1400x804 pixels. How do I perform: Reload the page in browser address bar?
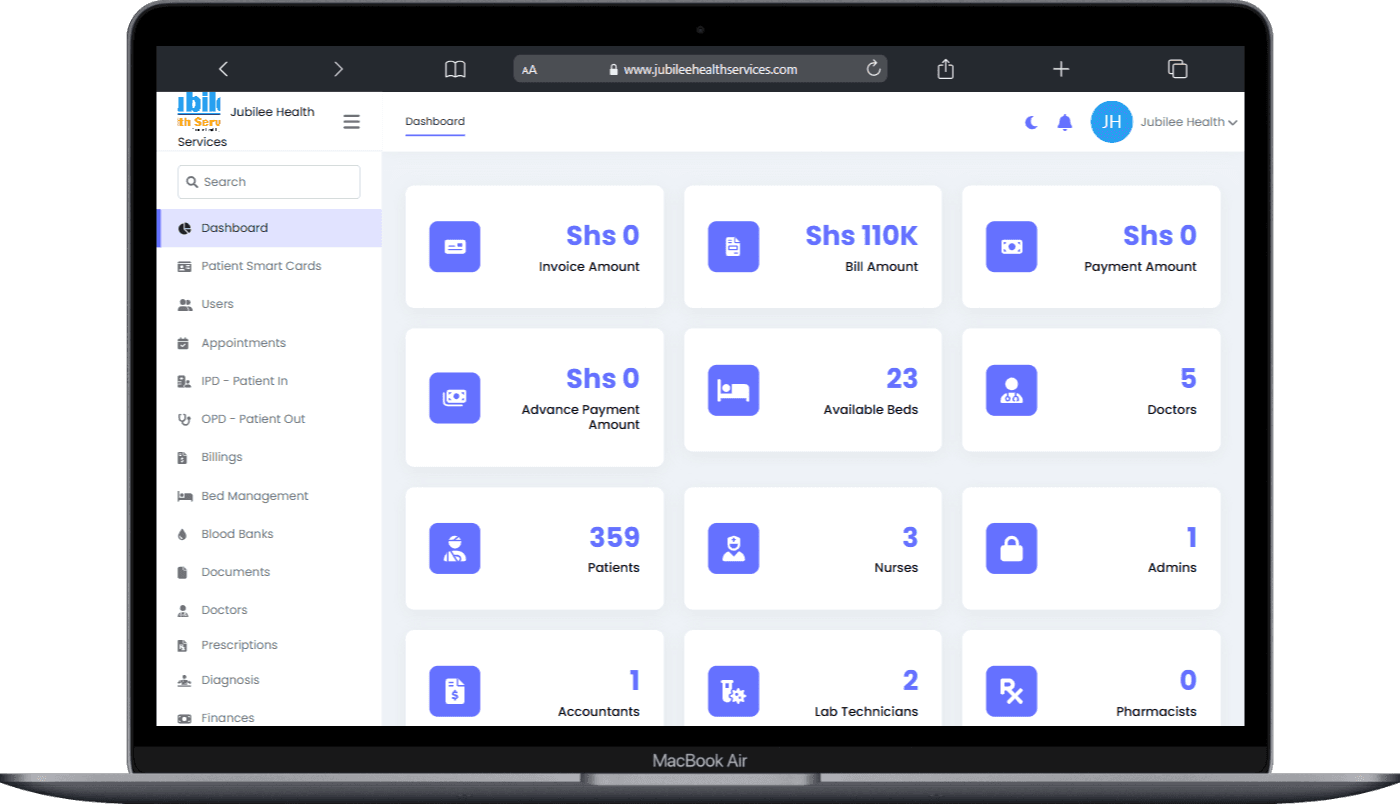pos(873,69)
